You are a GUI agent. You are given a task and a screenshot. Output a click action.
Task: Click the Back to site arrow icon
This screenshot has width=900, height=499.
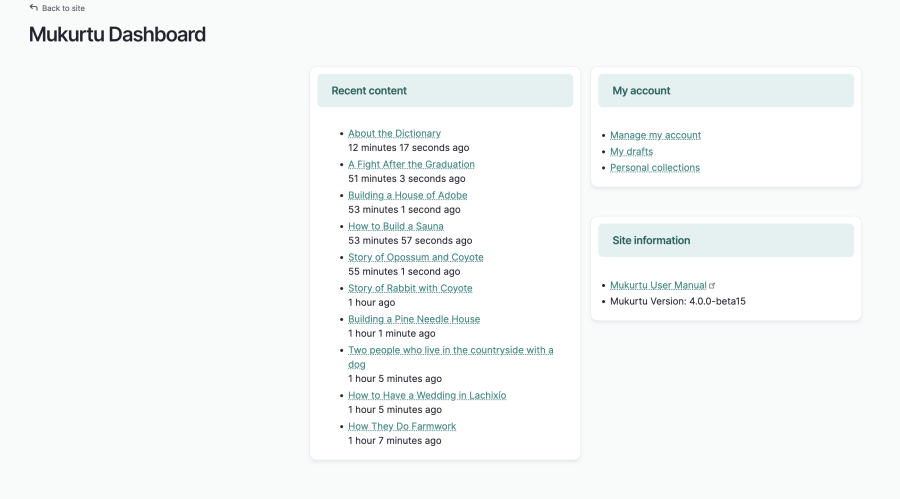(x=34, y=7)
